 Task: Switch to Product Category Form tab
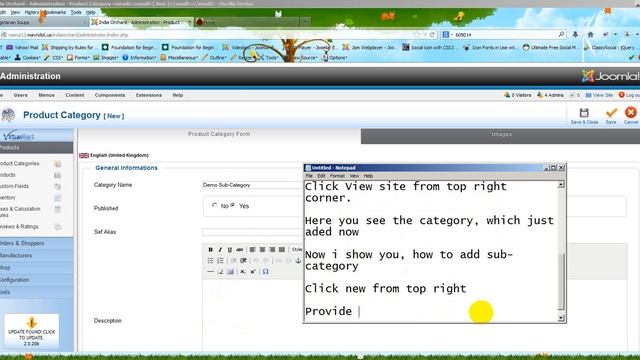click(x=219, y=134)
